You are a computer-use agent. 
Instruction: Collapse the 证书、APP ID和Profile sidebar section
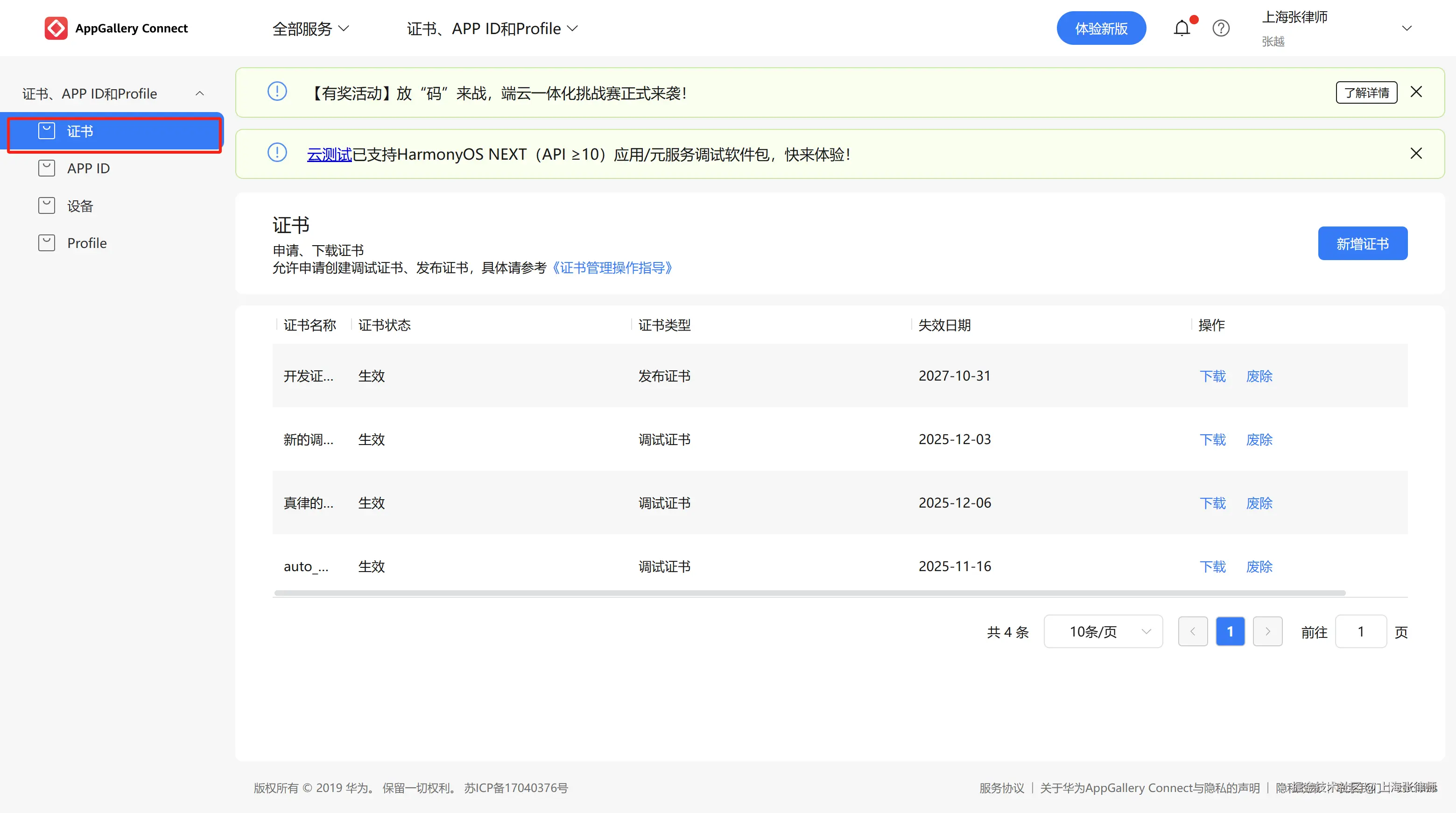(x=199, y=93)
